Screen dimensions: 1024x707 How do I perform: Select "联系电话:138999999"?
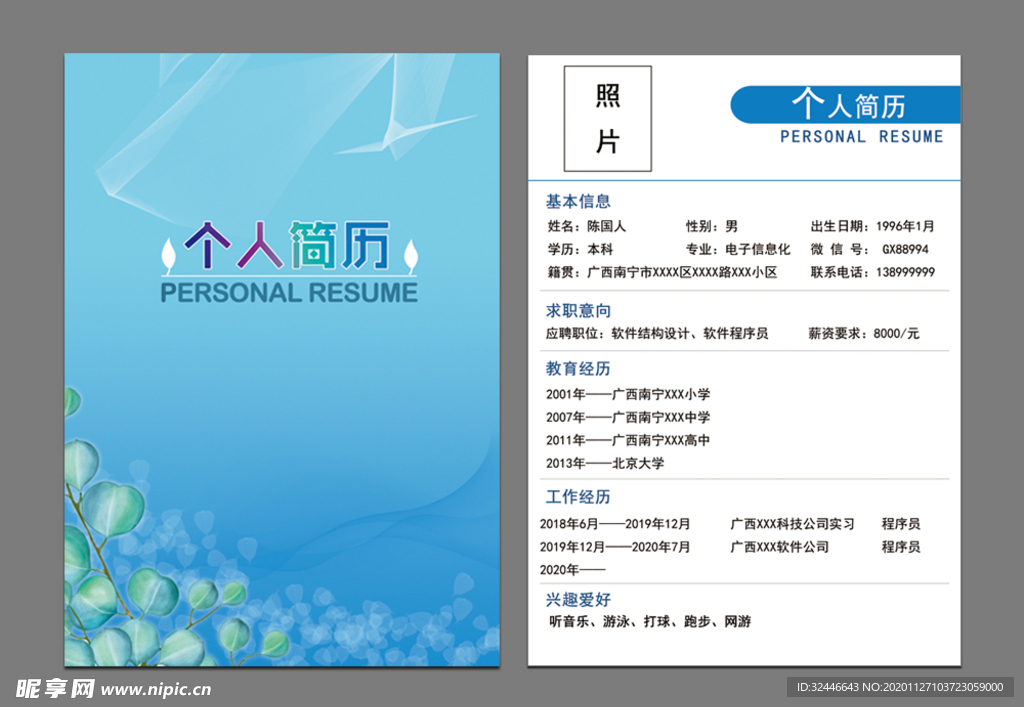(872, 272)
